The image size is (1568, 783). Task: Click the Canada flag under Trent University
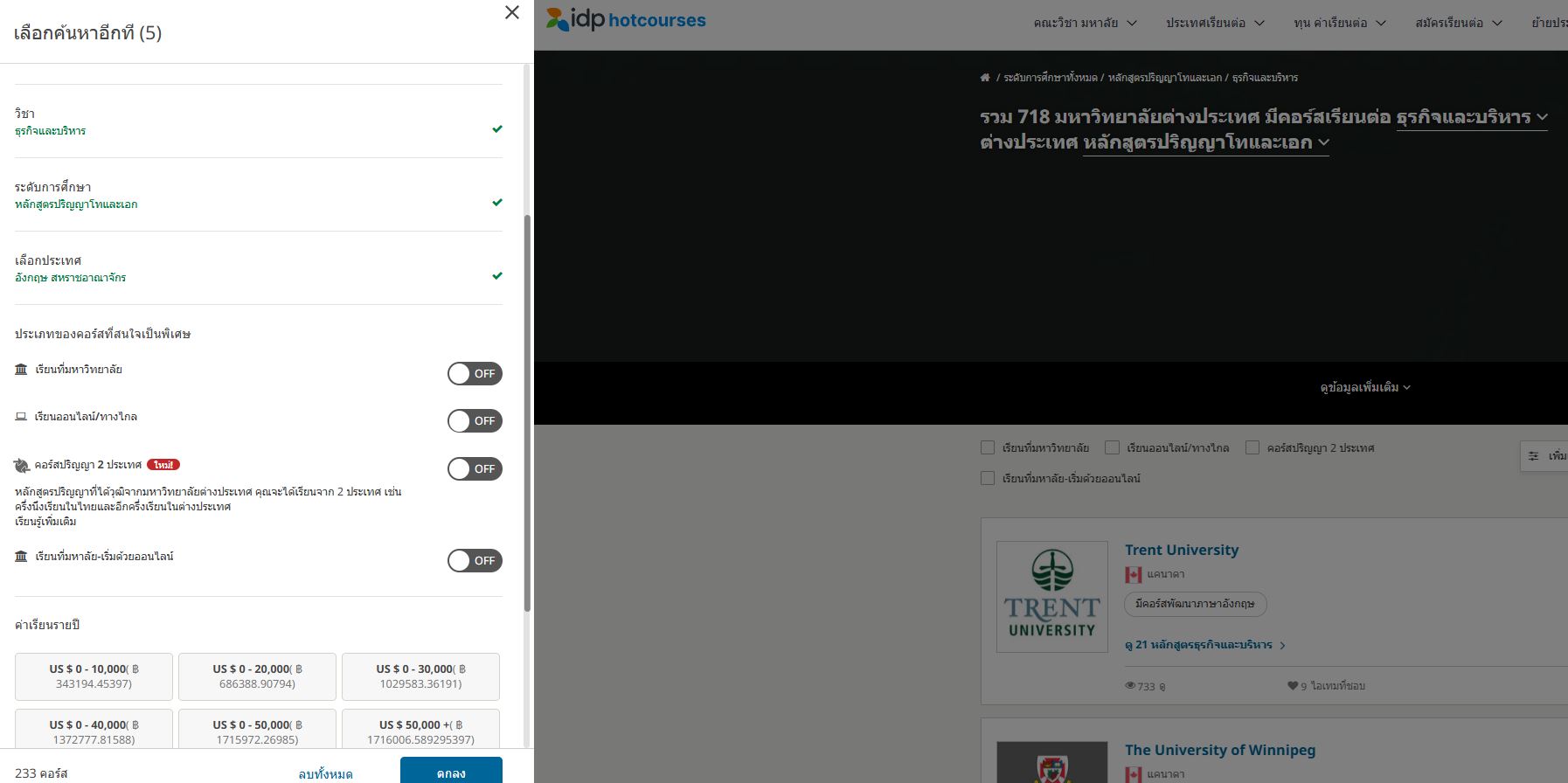point(1134,575)
